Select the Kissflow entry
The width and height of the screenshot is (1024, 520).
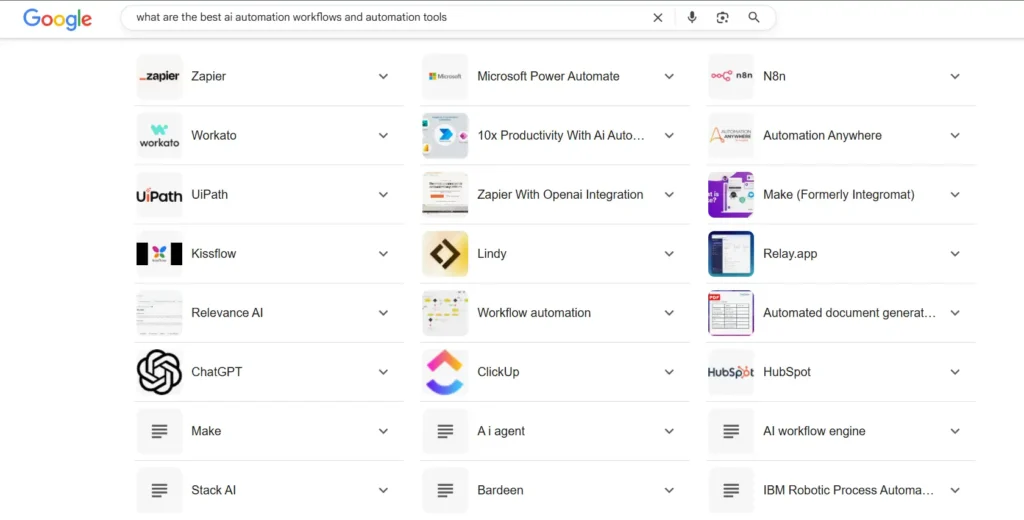[x=214, y=254]
